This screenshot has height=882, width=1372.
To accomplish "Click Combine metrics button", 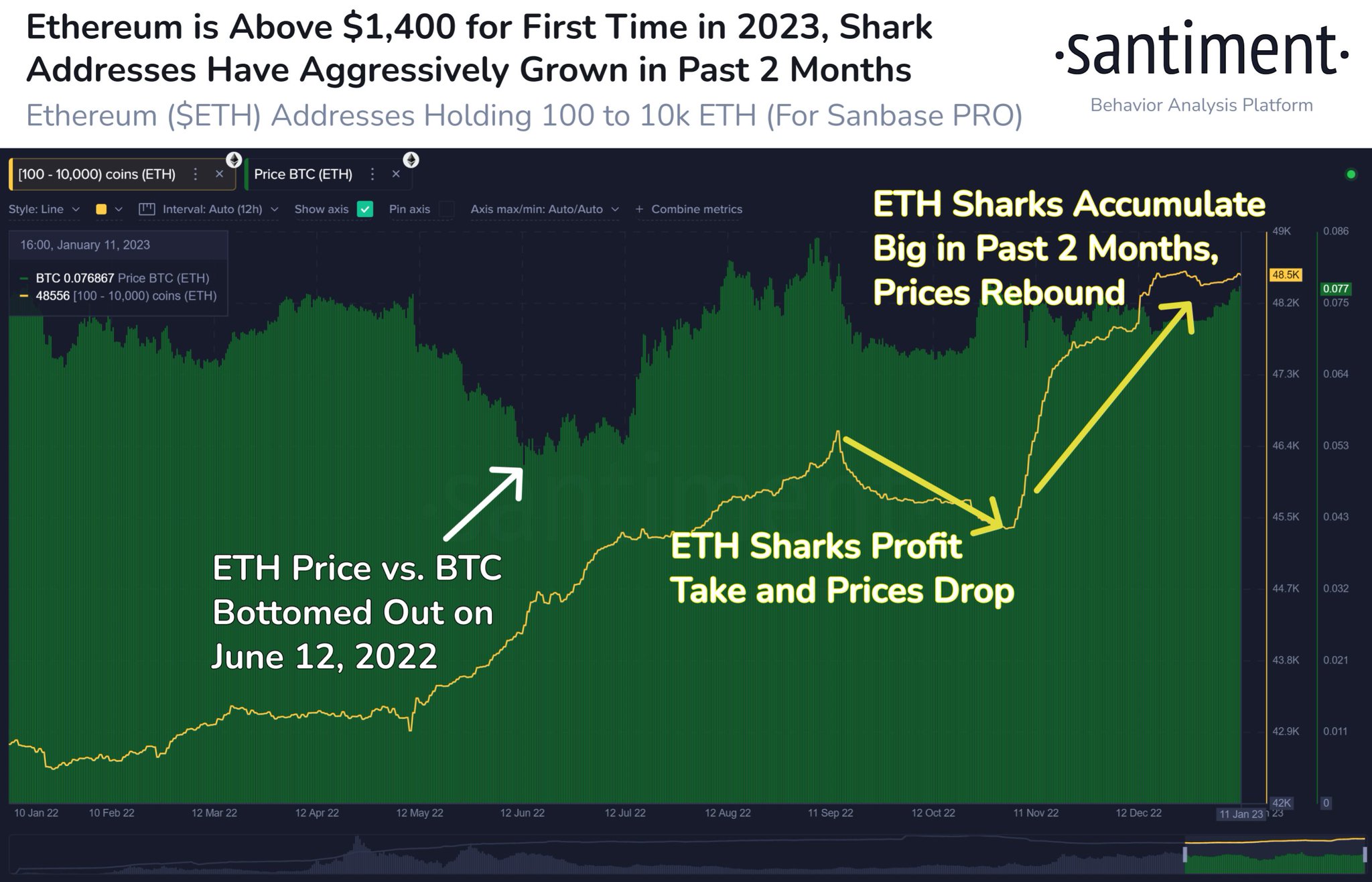I will 696,209.
